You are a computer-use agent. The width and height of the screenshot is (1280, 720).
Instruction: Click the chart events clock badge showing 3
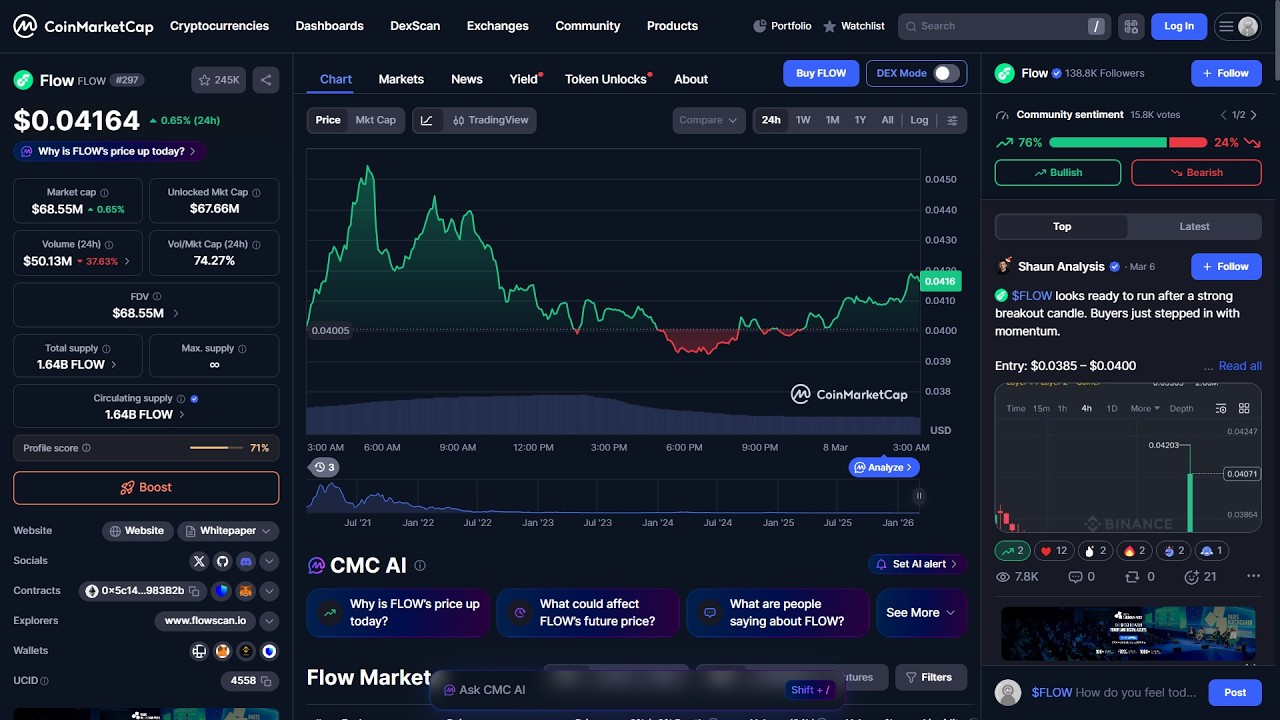pyautogui.click(x=323, y=467)
